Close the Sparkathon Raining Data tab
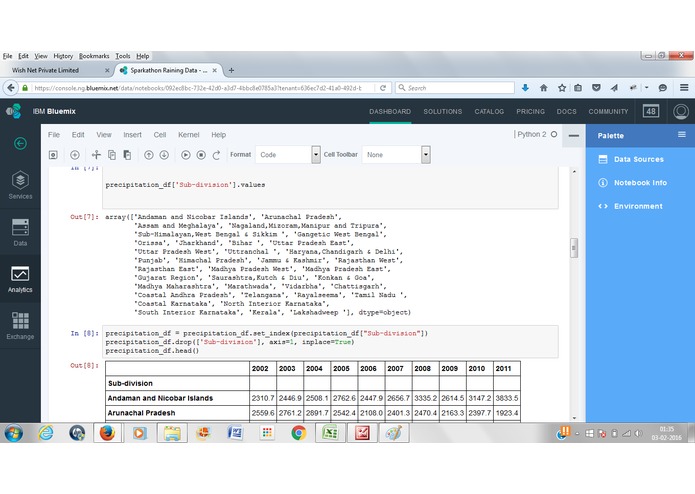 click(215, 70)
